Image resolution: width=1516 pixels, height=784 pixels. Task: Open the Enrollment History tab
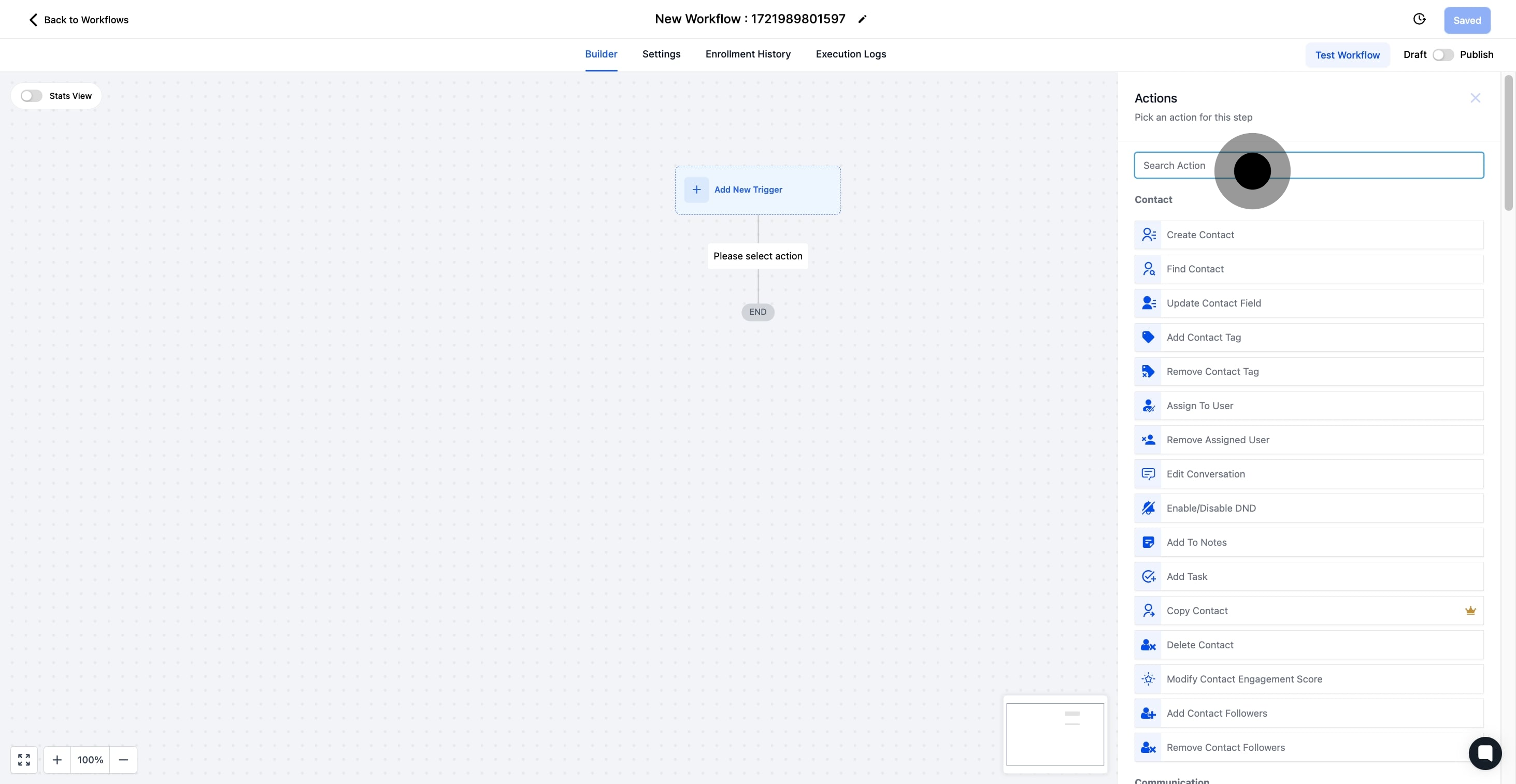click(748, 54)
